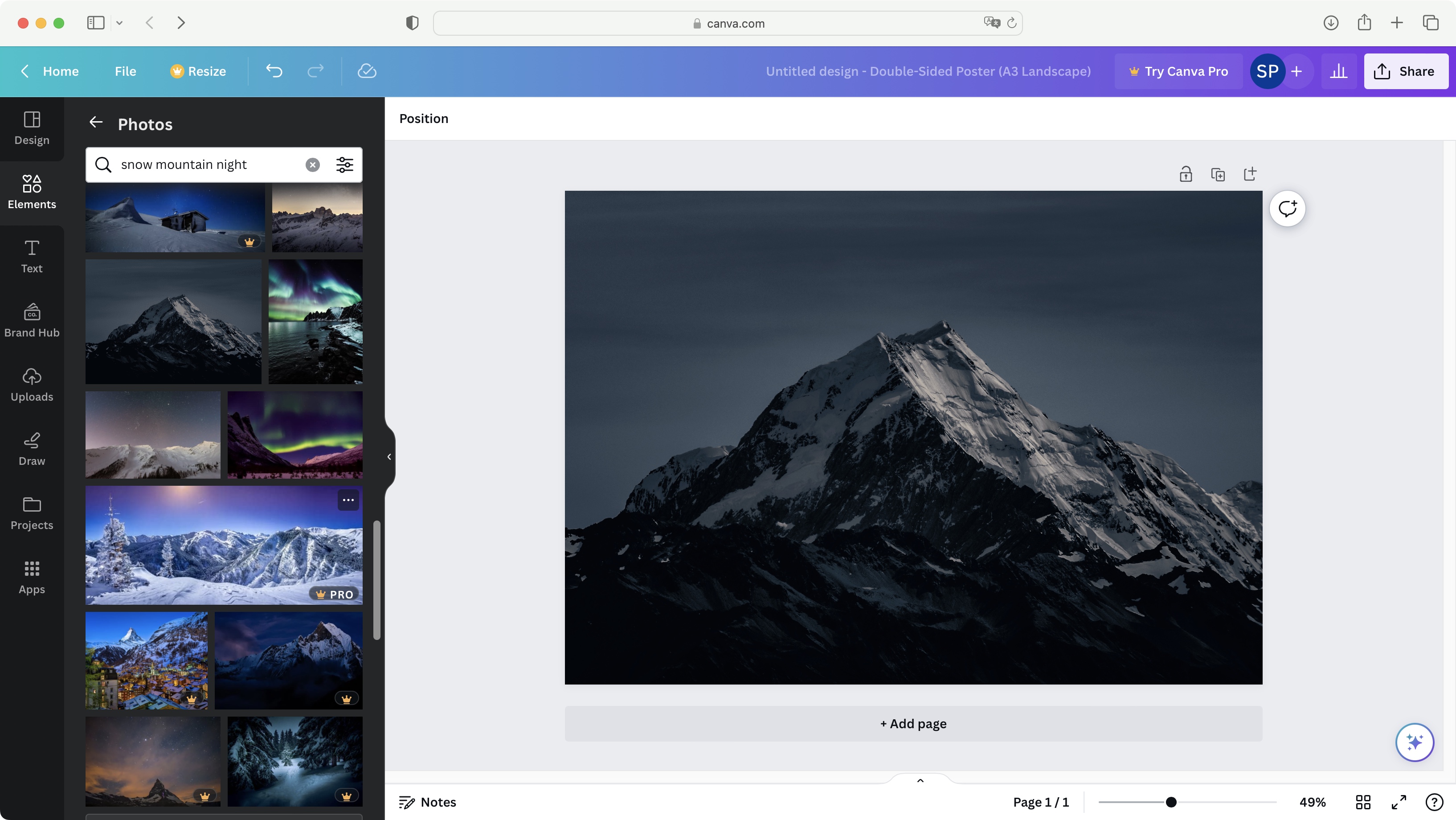Screen dimensions: 1456x820
Task: Clear the snow mountain night search query
Action: [x=312, y=164]
